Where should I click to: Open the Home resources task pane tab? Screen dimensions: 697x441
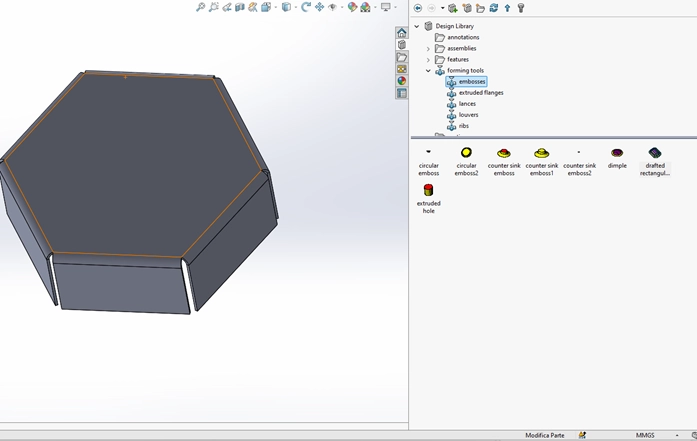(402, 33)
